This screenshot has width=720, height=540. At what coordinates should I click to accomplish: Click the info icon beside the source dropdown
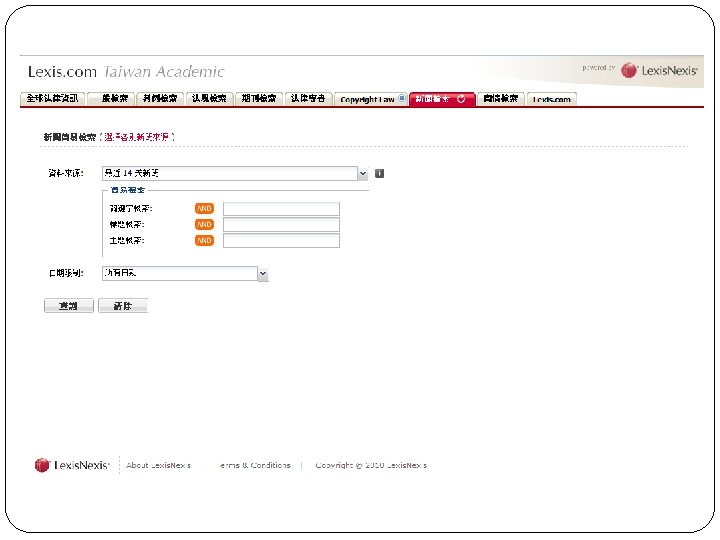point(379,173)
